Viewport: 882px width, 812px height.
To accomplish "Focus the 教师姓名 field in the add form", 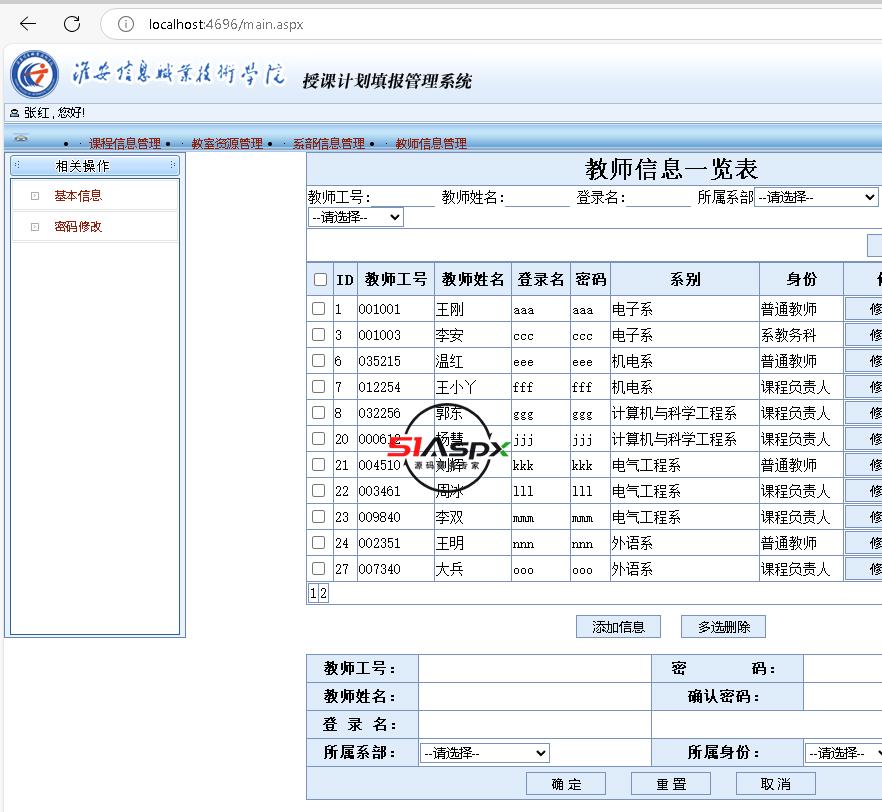I will pyautogui.click(x=534, y=696).
